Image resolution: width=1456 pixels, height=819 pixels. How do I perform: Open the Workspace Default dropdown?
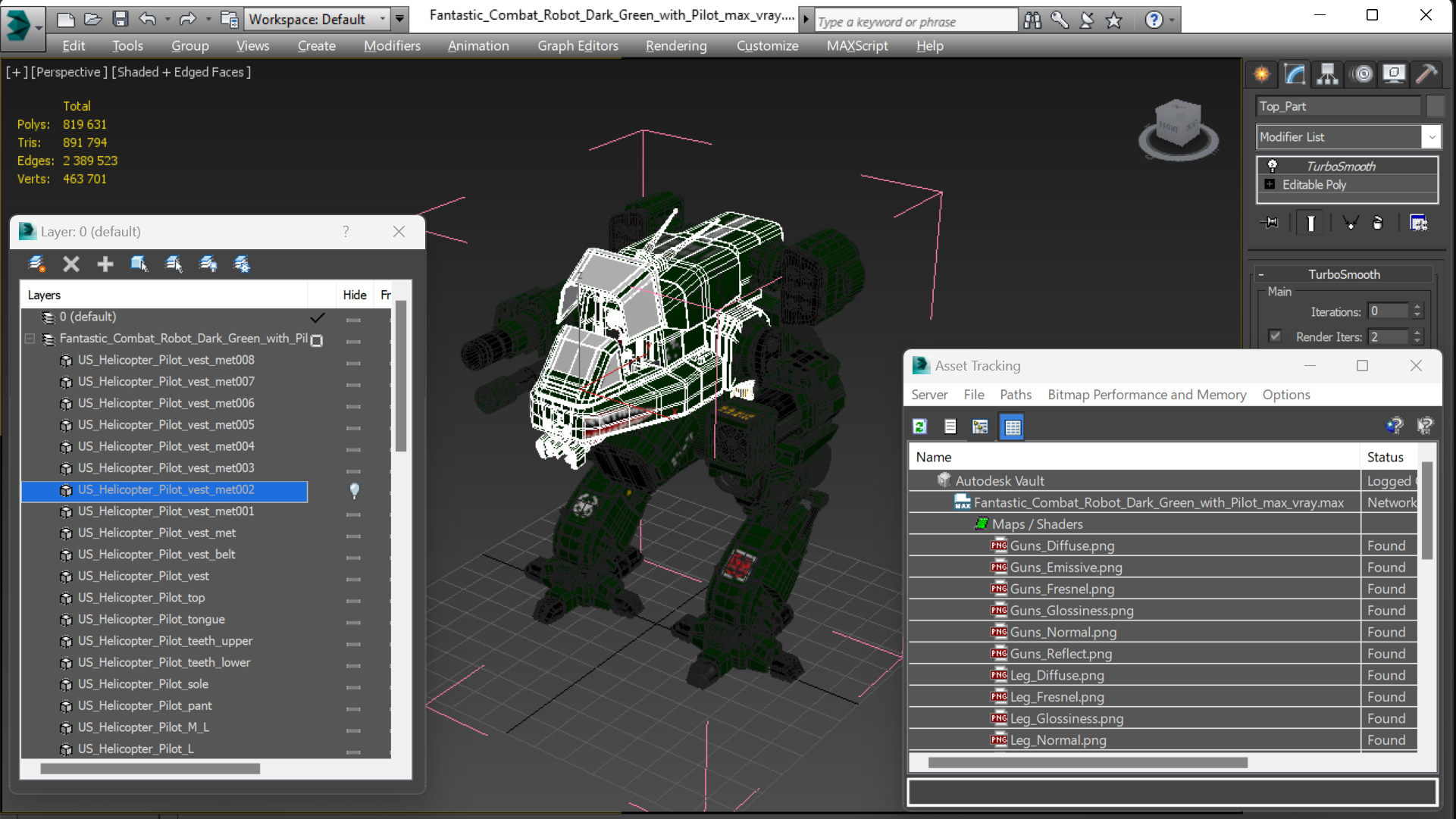point(382,19)
